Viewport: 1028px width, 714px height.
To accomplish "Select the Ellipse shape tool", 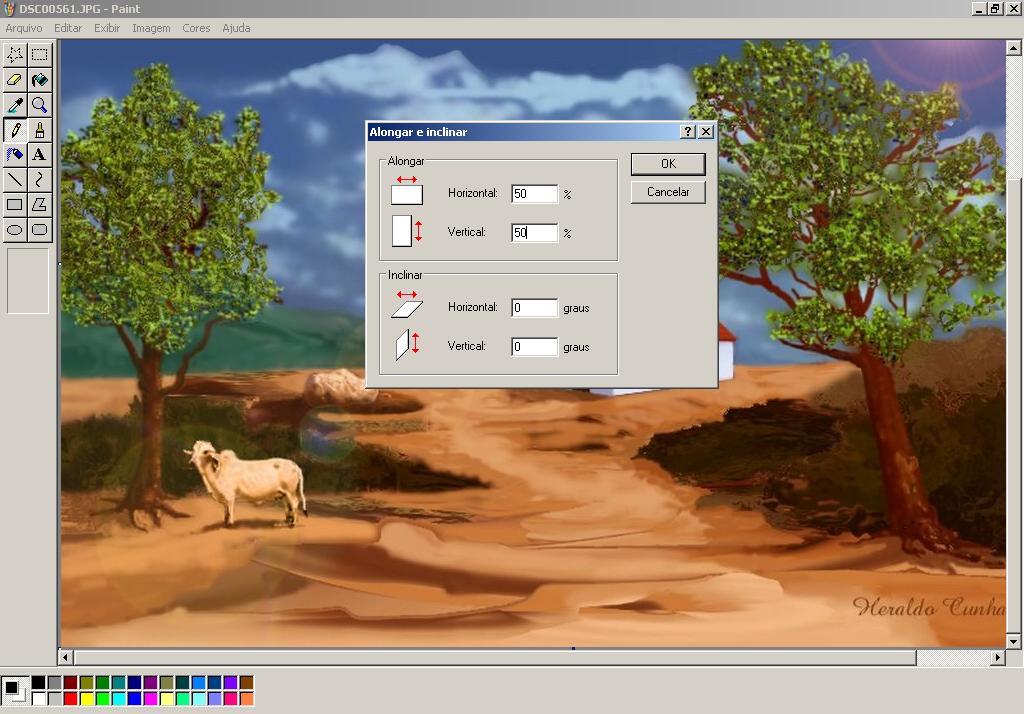I will pos(14,229).
